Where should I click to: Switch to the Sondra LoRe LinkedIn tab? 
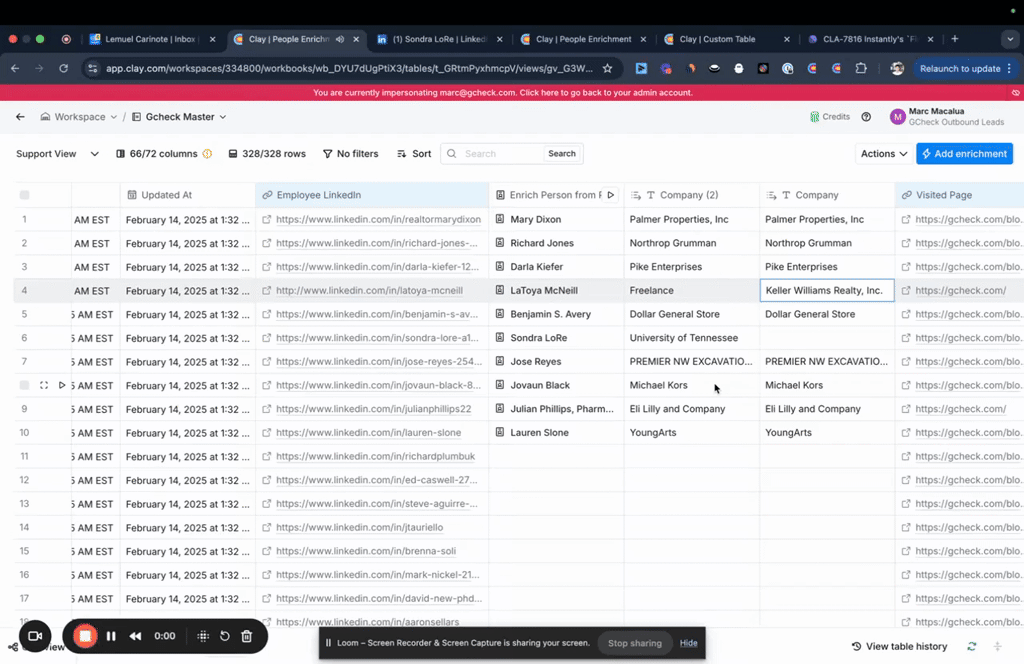(x=438, y=39)
